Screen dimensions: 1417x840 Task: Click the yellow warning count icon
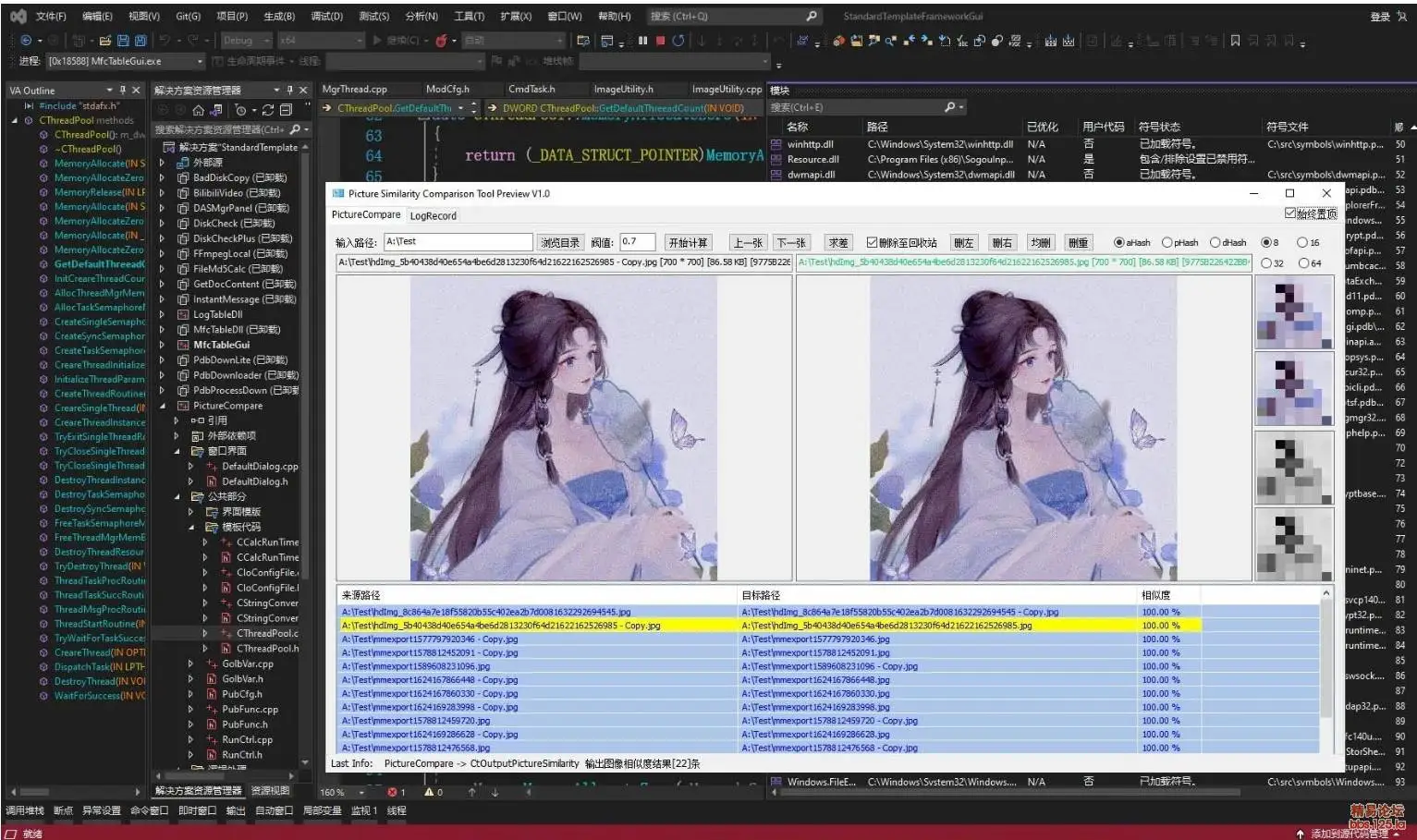[x=429, y=792]
